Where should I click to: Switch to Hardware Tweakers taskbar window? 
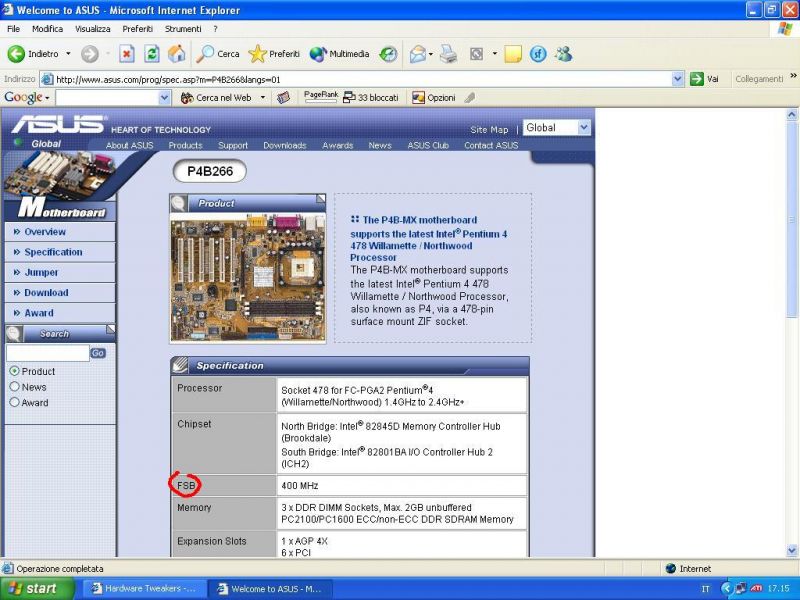pos(143,589)
